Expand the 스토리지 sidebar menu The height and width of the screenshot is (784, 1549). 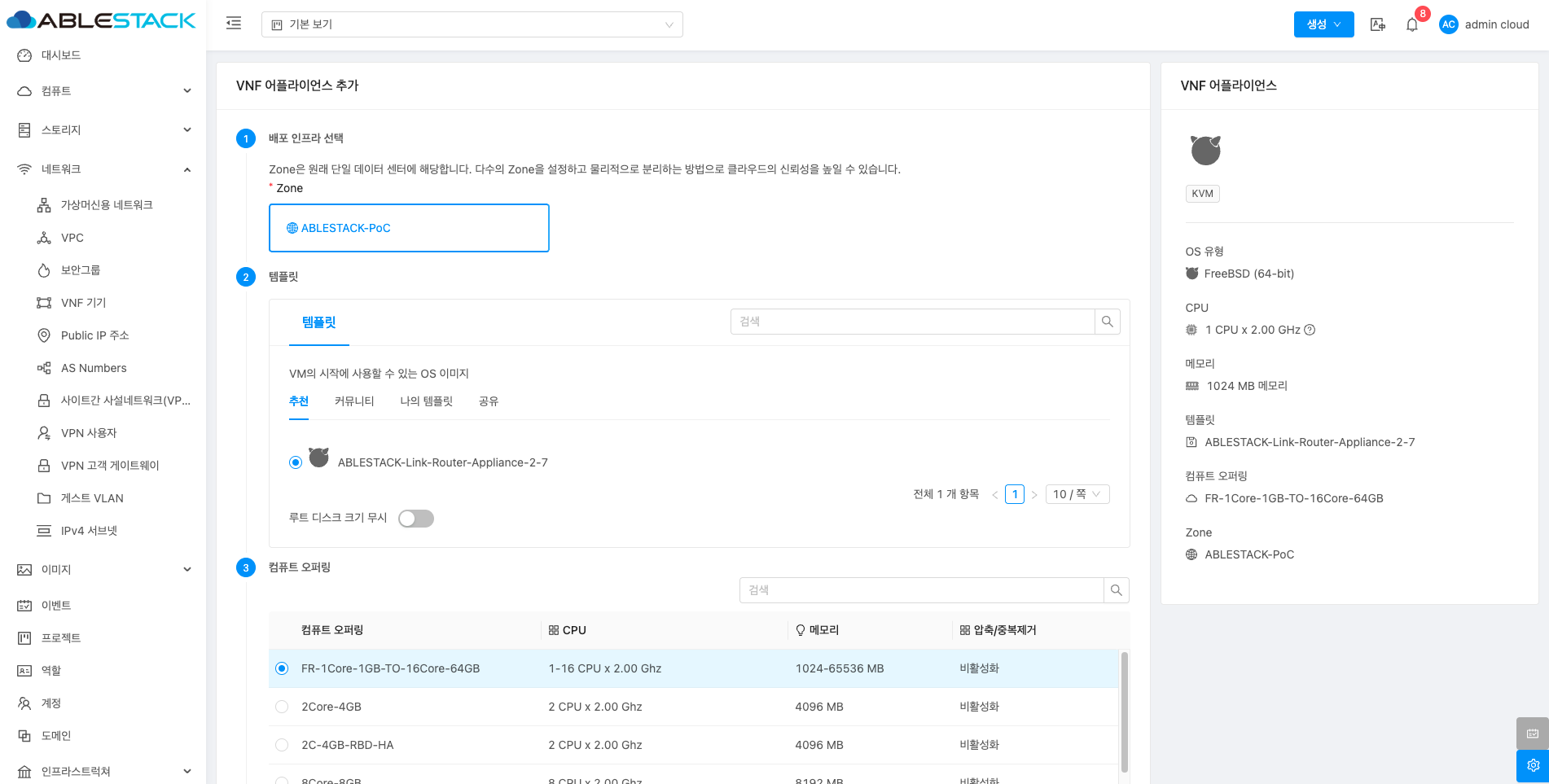[x=103, y=130]
